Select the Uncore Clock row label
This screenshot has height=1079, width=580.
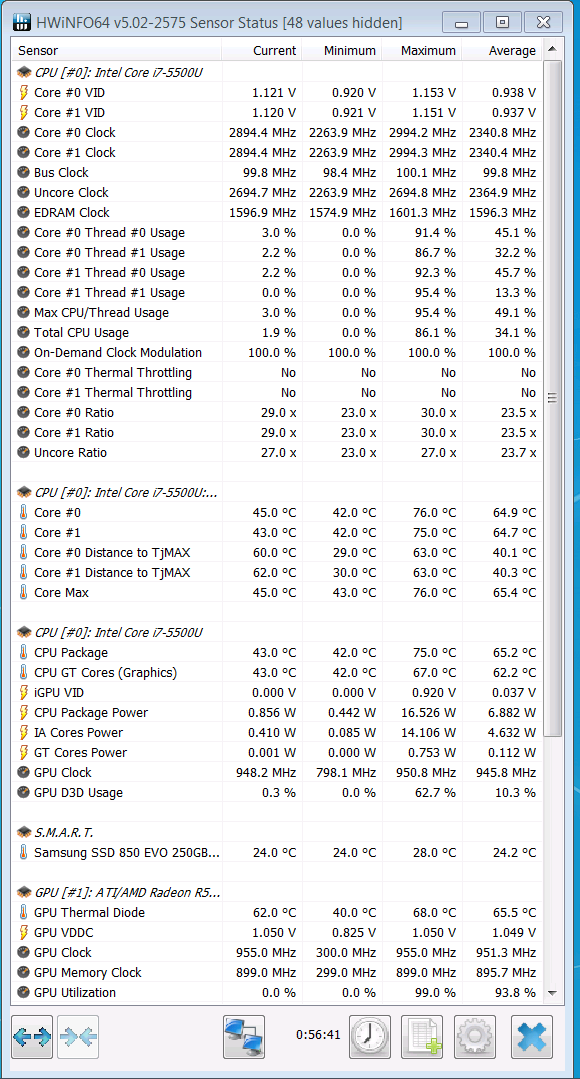click(x=71, y=192)
